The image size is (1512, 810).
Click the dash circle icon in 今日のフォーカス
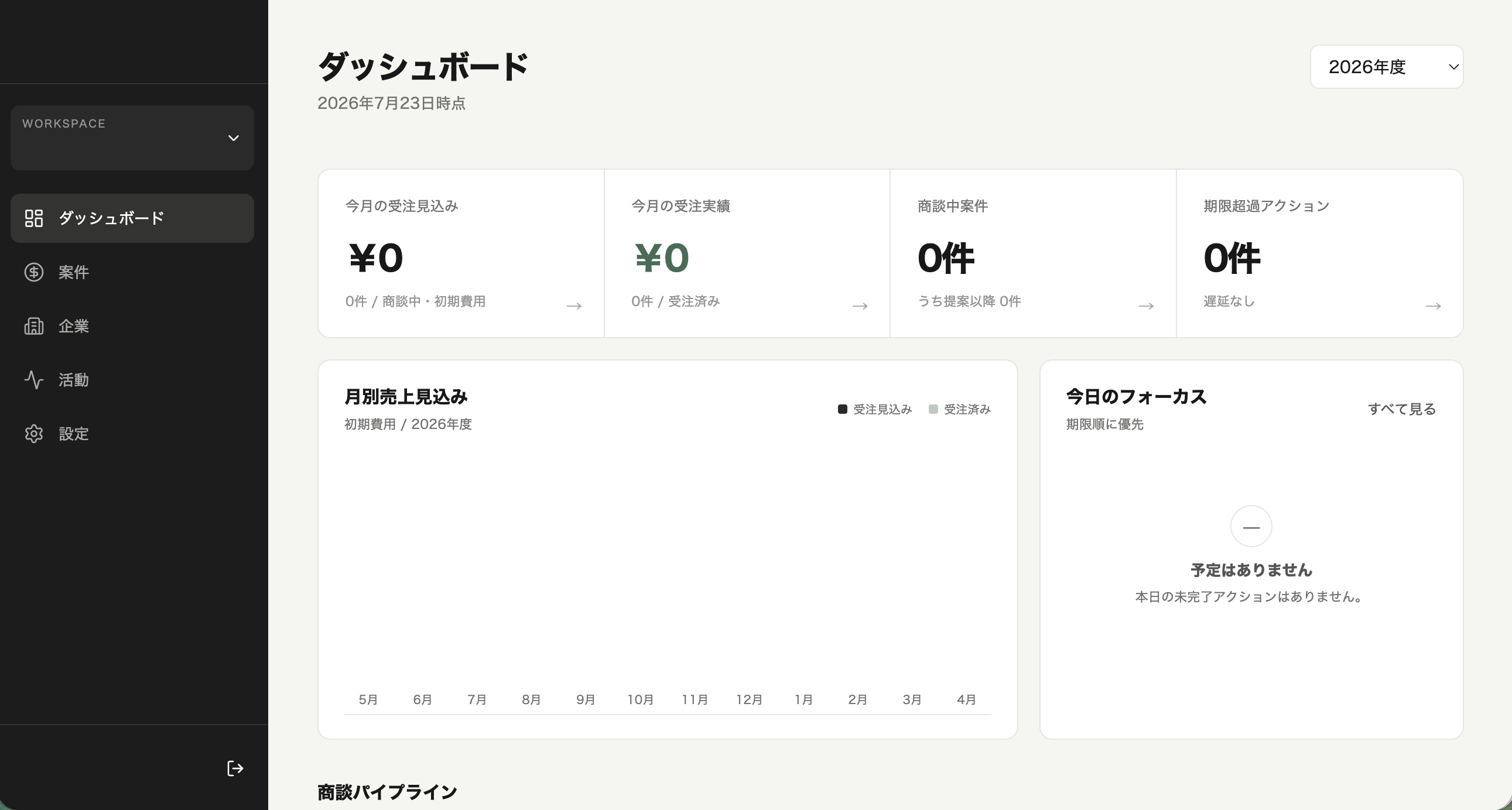pyautogui.click(x=1251, y=527)
